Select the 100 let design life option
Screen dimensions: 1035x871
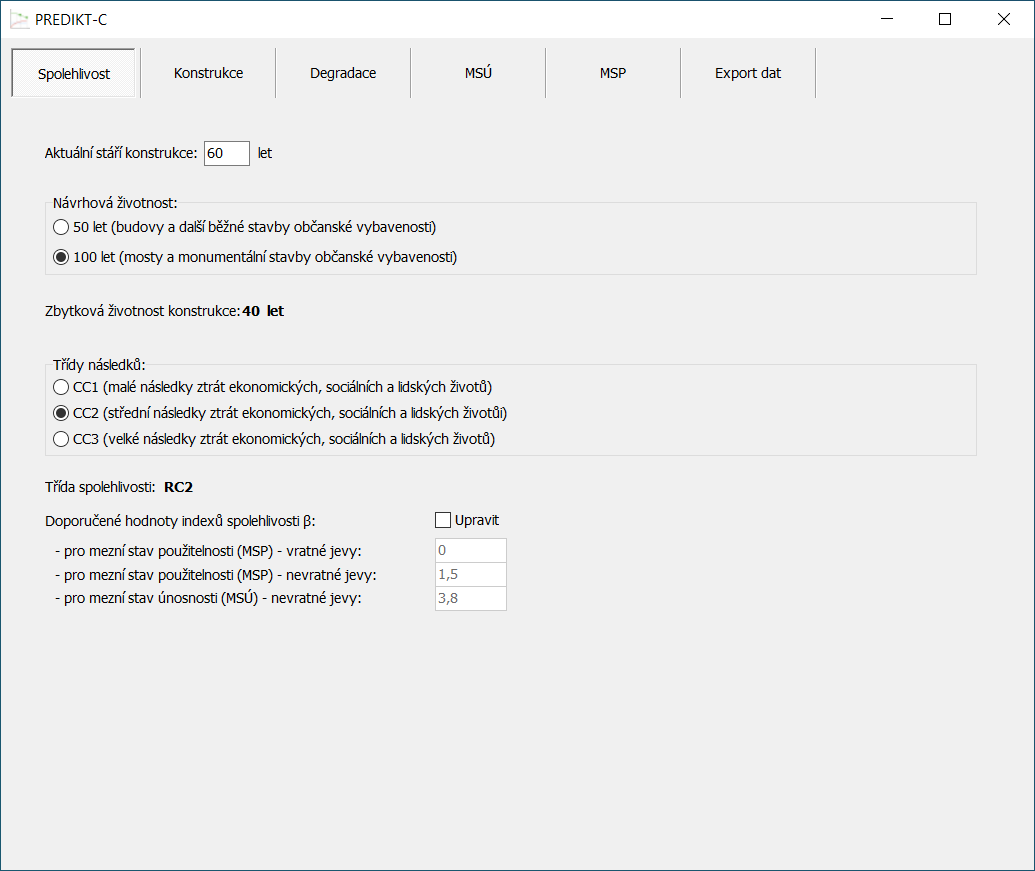point(255,257)
